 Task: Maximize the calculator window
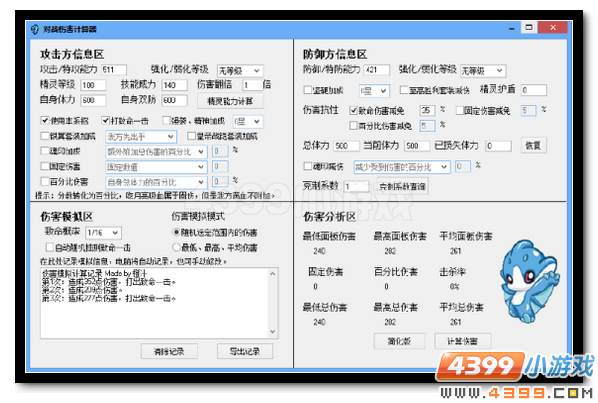click(x=529, y=27)
